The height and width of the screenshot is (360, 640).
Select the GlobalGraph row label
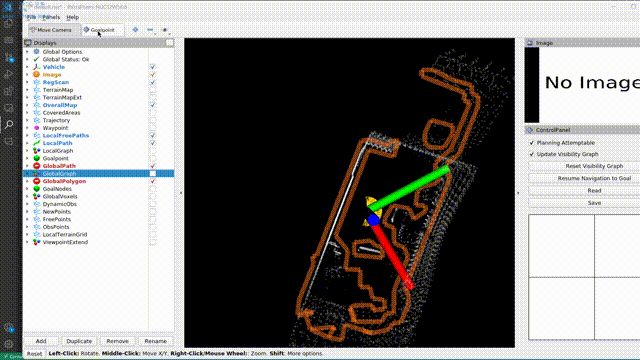point(60,173)
